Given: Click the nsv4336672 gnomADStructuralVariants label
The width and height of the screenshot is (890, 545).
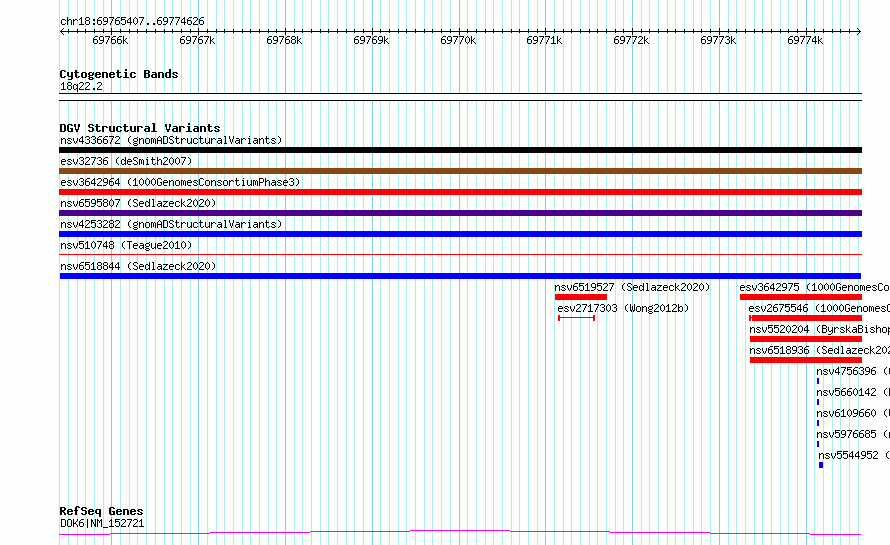Looking at the screenshot, I should click(171, 140).
